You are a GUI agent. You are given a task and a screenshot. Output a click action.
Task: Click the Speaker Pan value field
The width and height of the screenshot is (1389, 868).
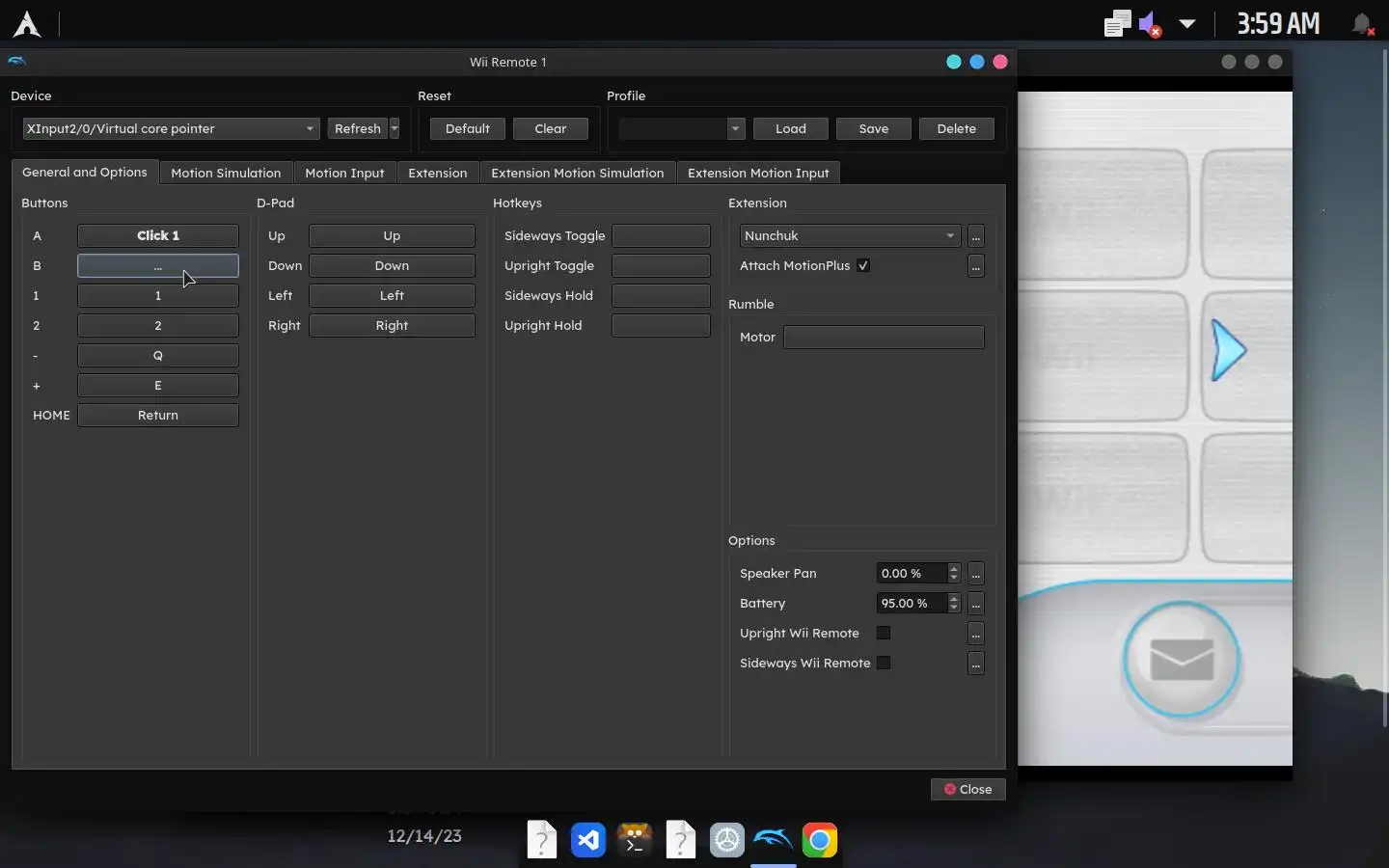click(x=912, y=573)
